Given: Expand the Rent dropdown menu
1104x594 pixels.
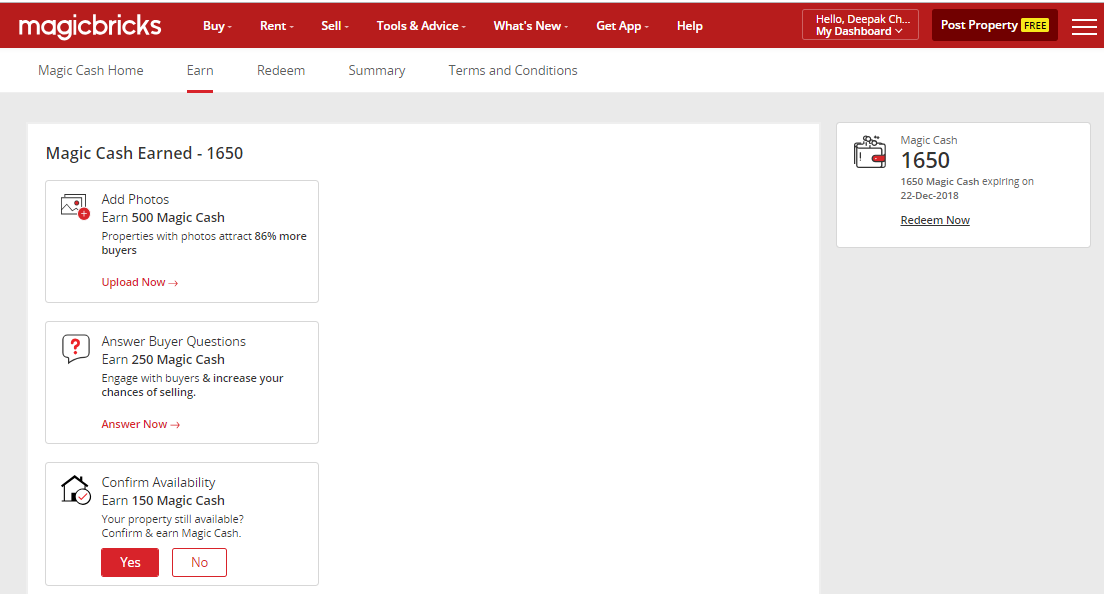Looking at the screenshot, I should (x=276, y=26).
